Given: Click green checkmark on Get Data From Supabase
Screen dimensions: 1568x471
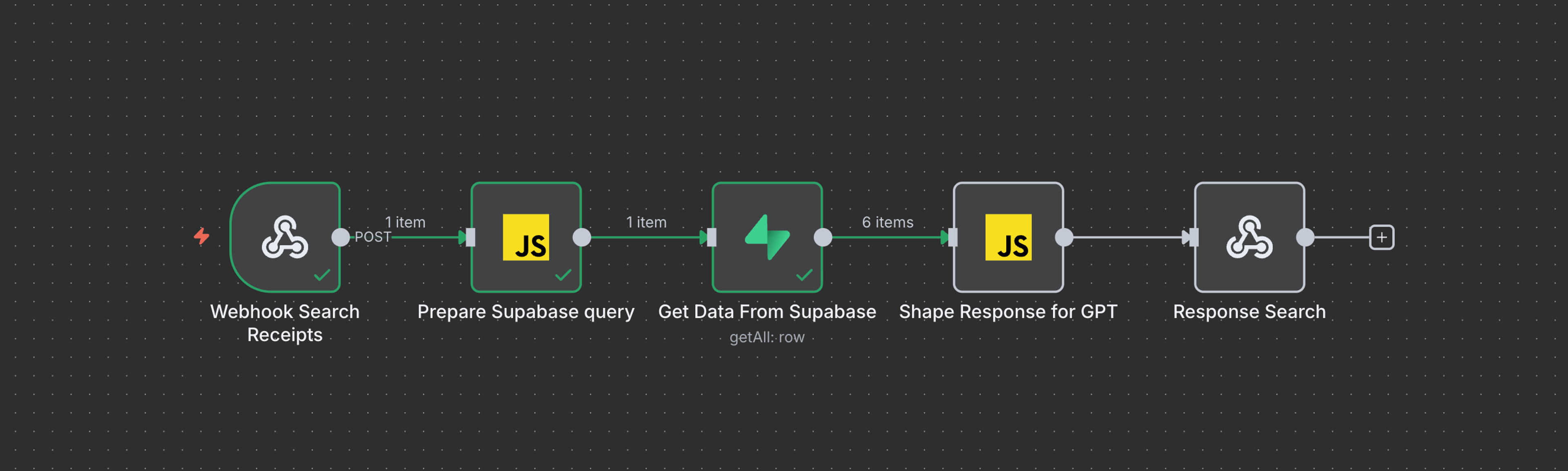Looking at the screenshot, I should [804, 275].
